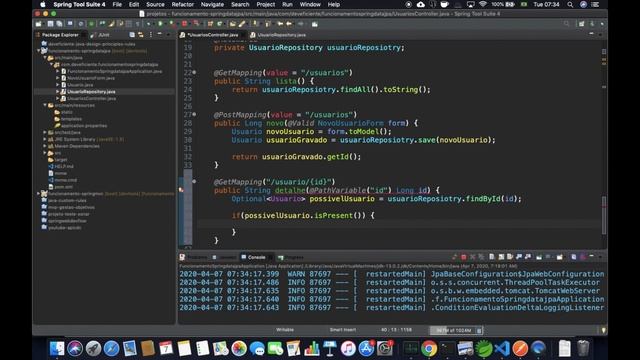Open the Source menu

[156, 4]
